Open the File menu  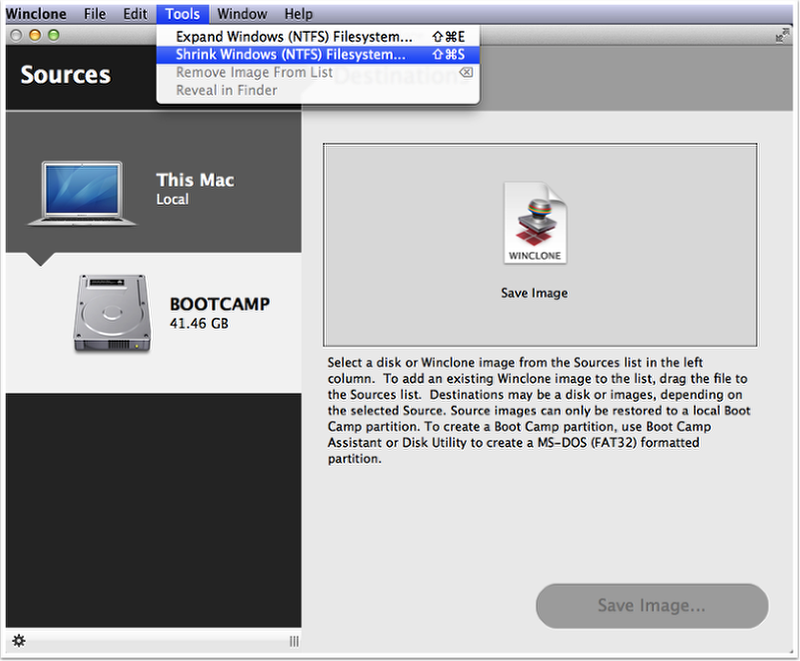pyautogui.click(x=95, y=14)
